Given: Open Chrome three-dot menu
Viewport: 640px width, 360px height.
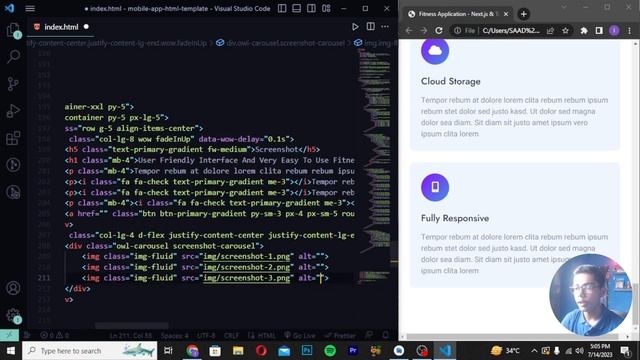Looking at the screenshot, I should (629, 31).
